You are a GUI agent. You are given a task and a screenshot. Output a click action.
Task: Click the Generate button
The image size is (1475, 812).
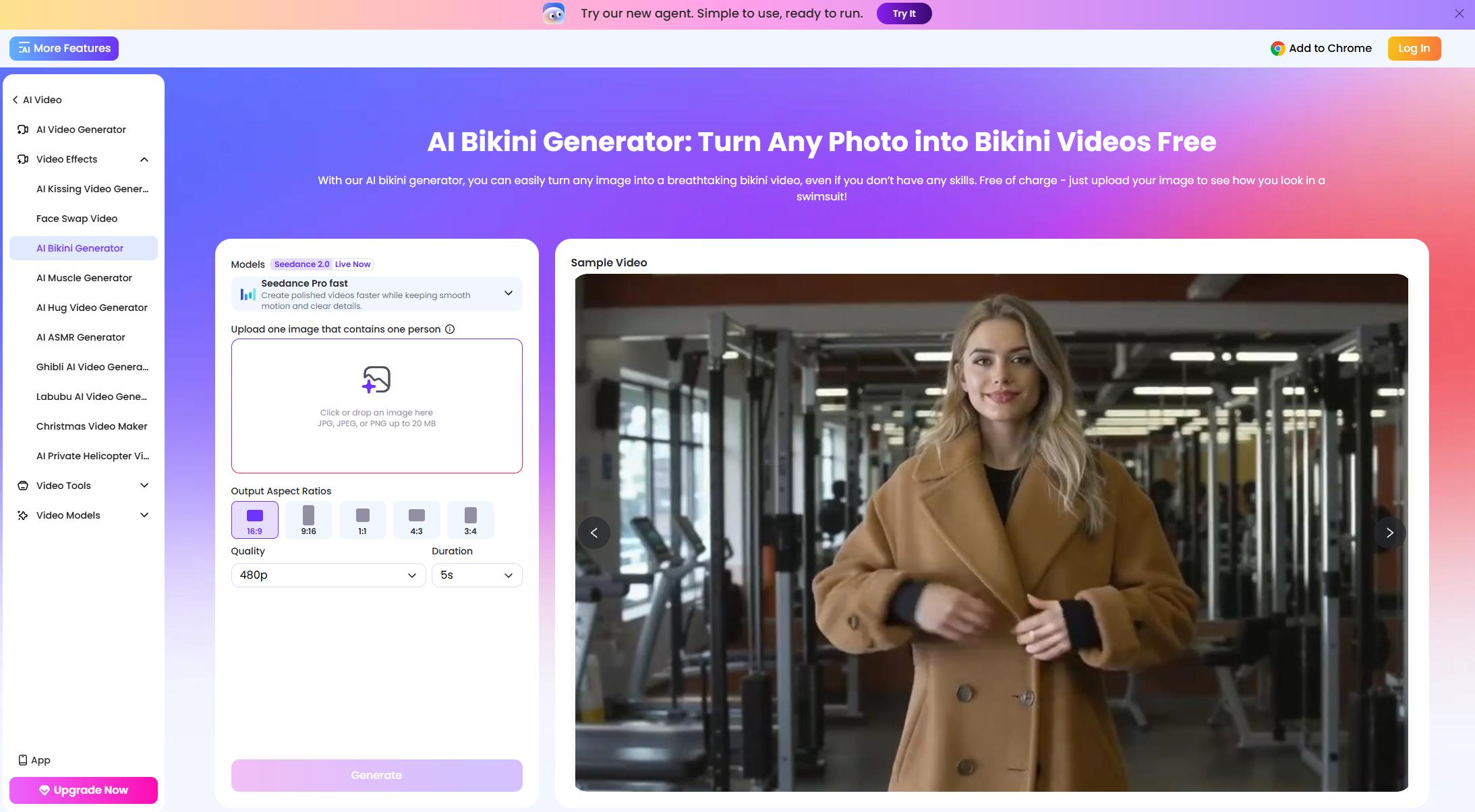pyautogui.click(x=376, y=776)
